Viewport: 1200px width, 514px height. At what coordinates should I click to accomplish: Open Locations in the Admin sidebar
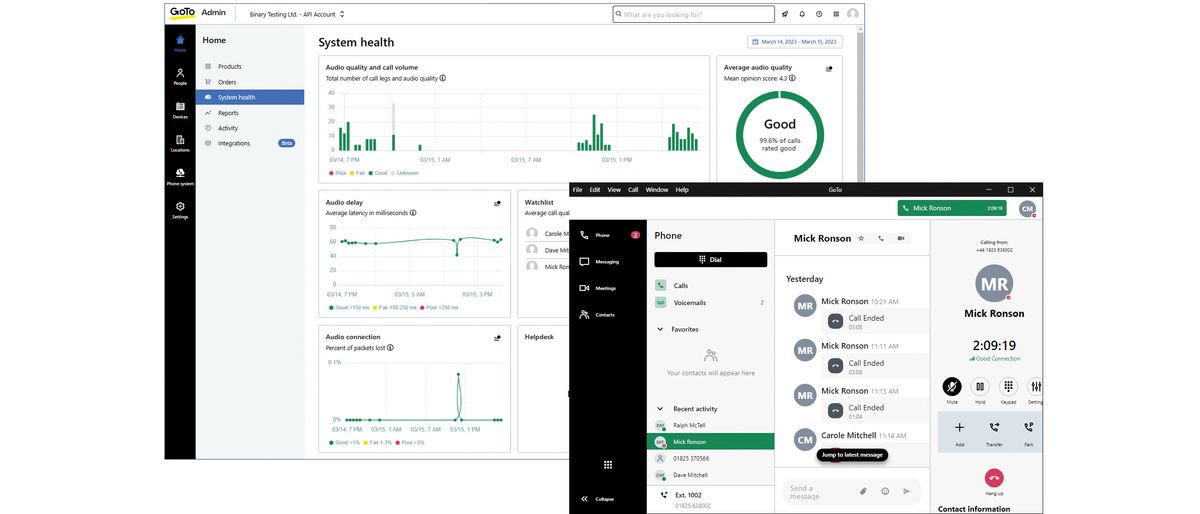click(180, 143)
